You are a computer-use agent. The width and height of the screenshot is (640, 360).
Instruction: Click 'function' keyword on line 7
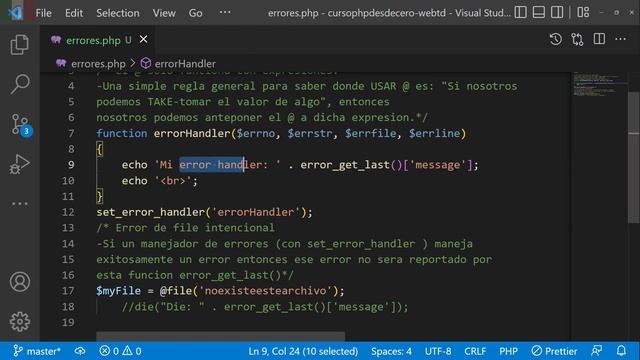122,133
